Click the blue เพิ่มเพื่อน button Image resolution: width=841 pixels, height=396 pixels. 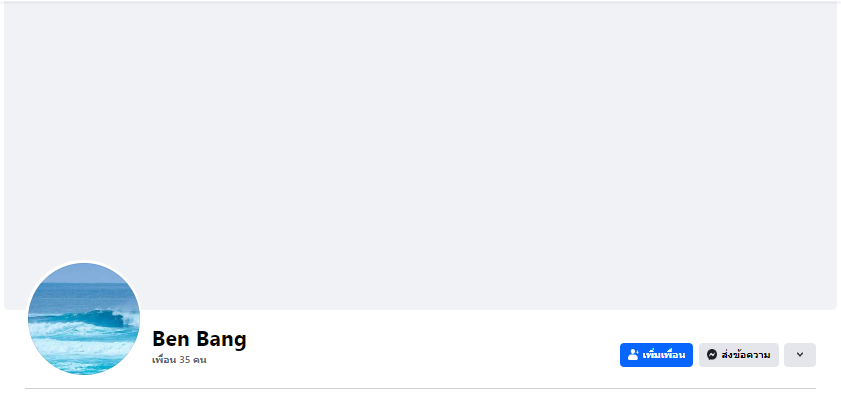click(656, 355)
